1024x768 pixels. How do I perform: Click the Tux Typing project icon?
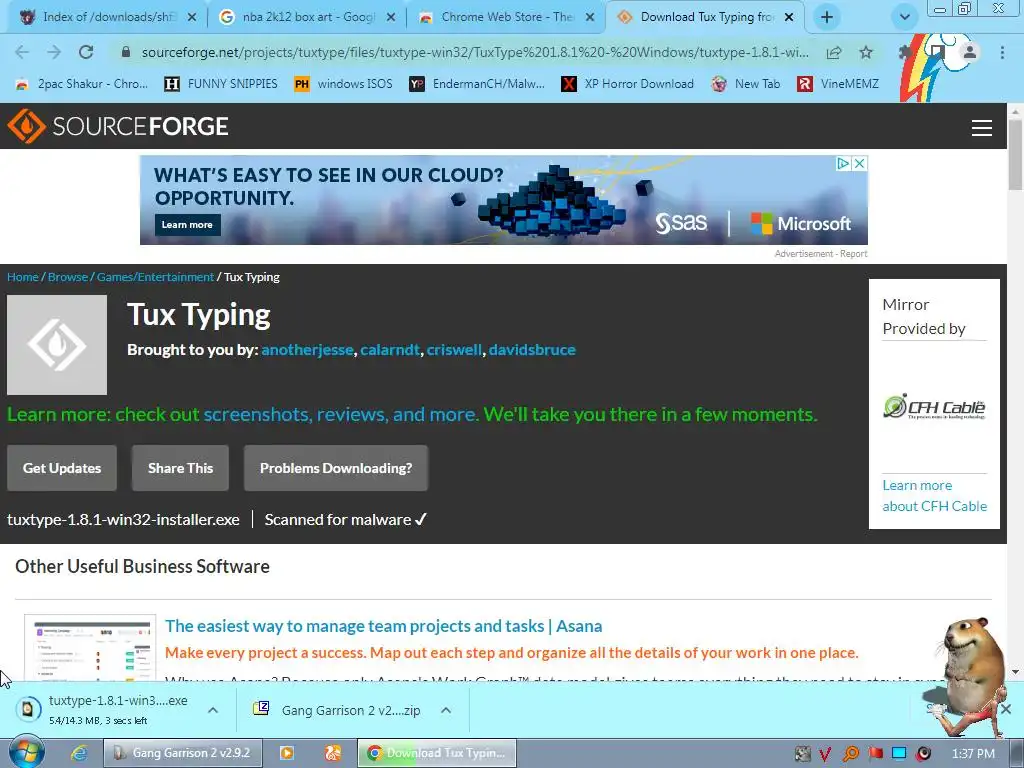point(57,345)
